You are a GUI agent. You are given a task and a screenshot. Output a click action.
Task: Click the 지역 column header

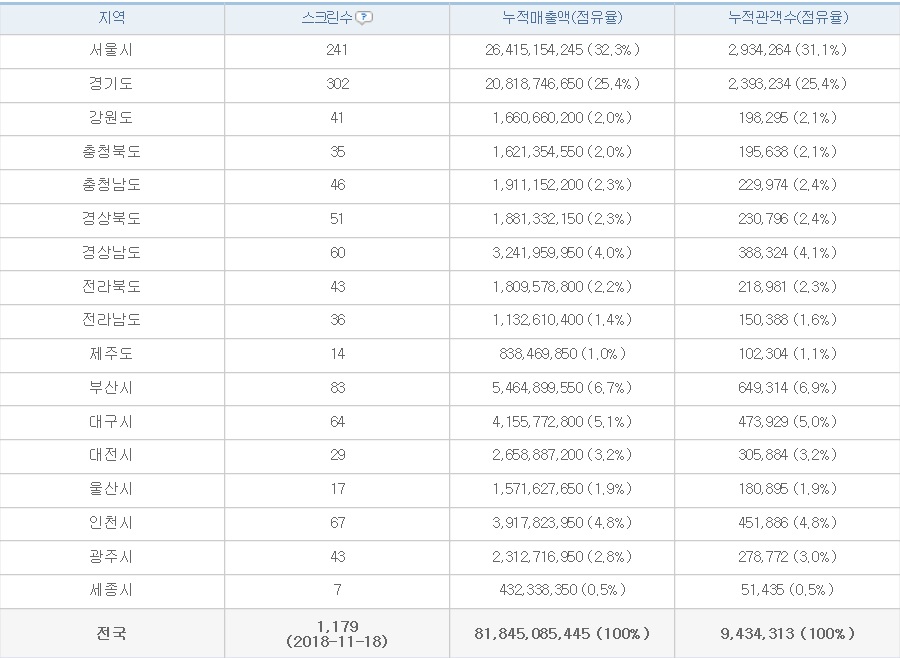pos(112,18)
